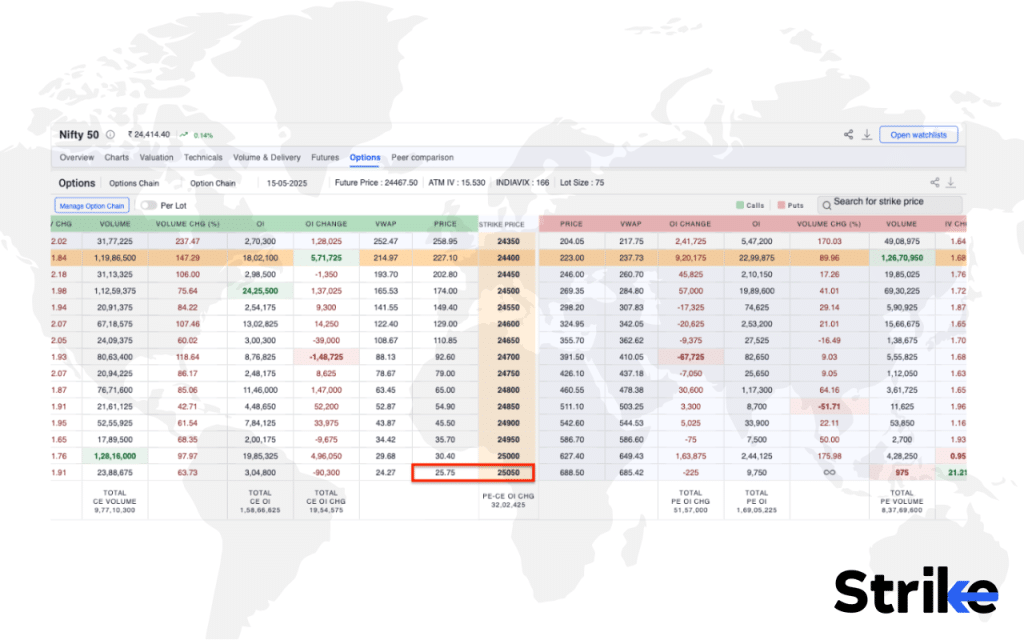Open the Options Chain selector
The height and width of the screenshot is (640, 1024).
(134, 184)
